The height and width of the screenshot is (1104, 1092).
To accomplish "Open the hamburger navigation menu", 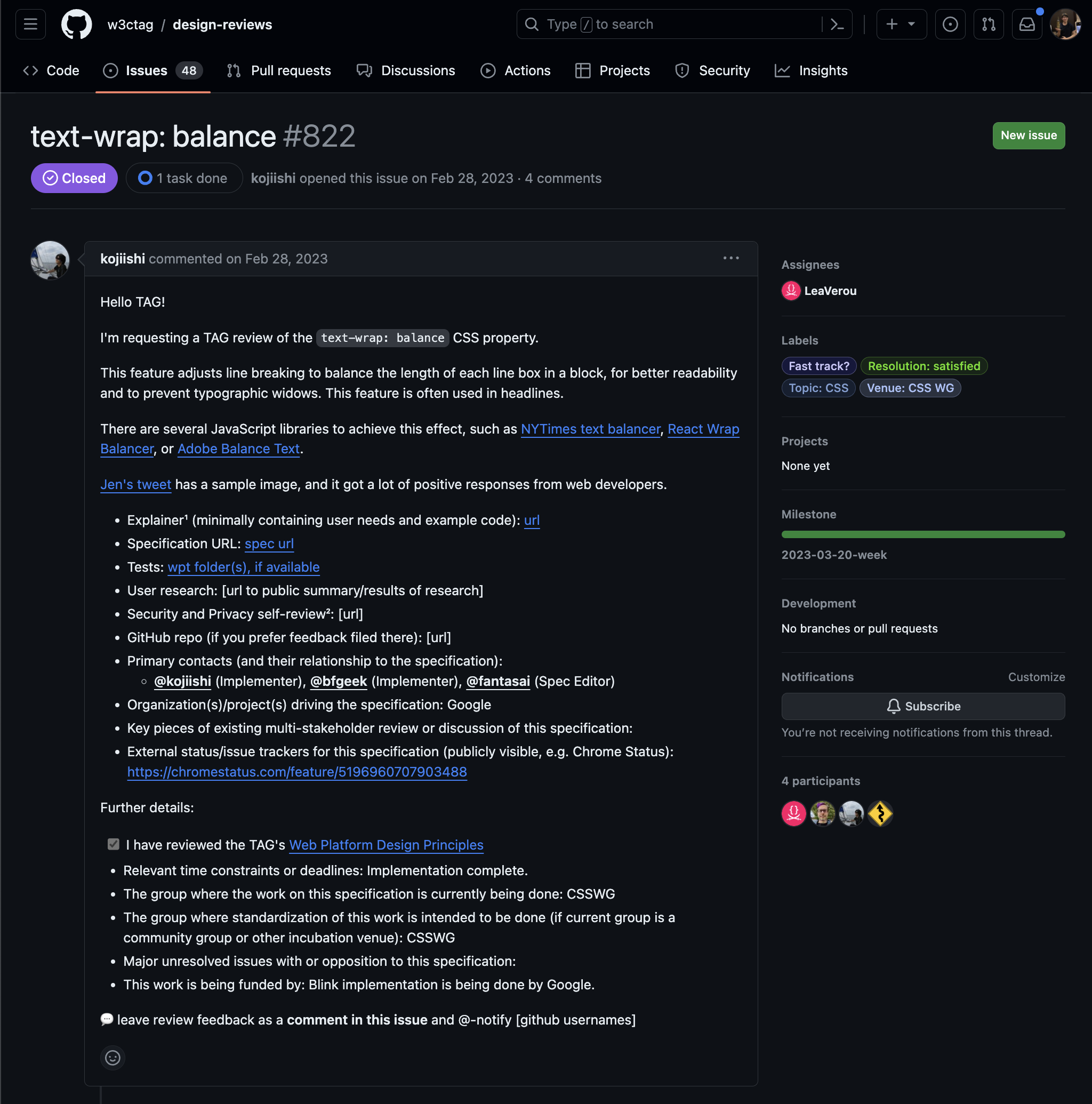I will (x=30, y=25).
